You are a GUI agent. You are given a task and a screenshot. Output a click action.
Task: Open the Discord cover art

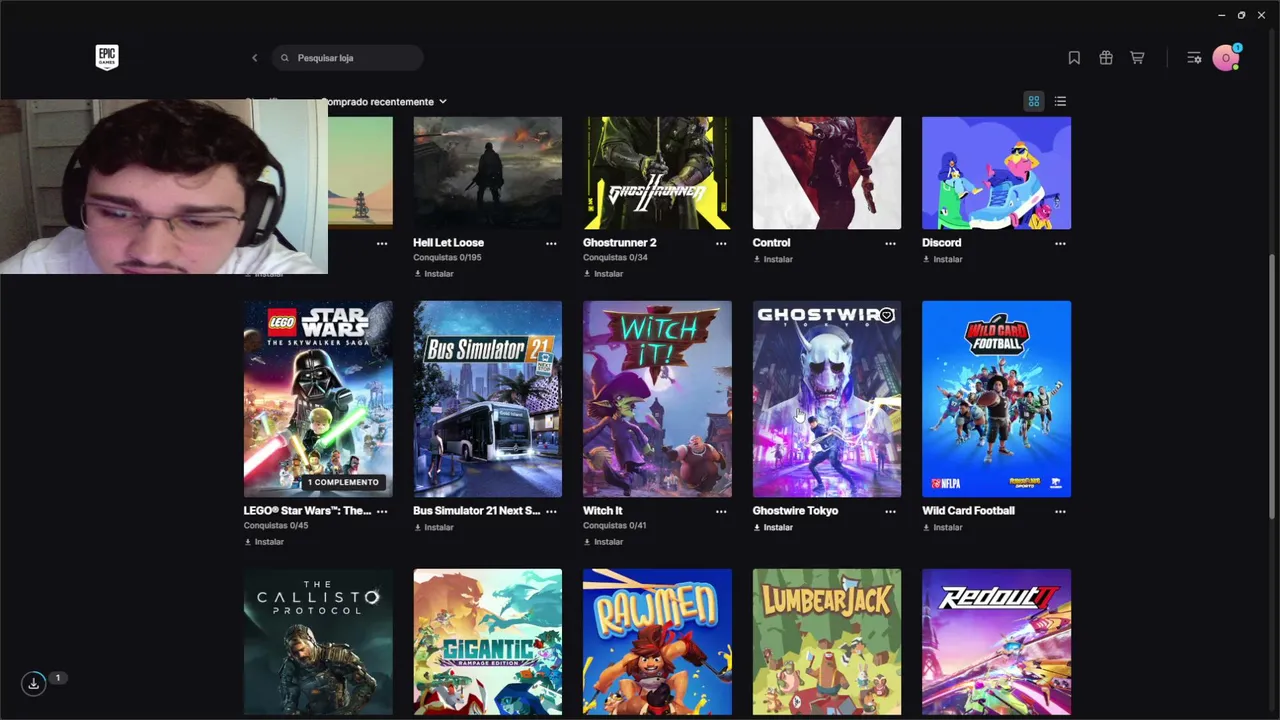(x=996, y=173)
